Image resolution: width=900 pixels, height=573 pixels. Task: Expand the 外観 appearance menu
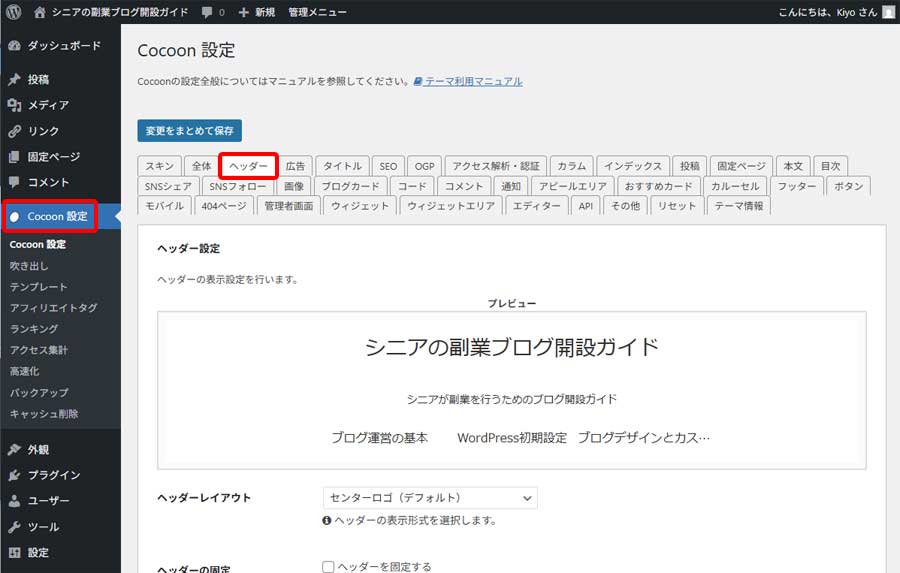point(38,449)
